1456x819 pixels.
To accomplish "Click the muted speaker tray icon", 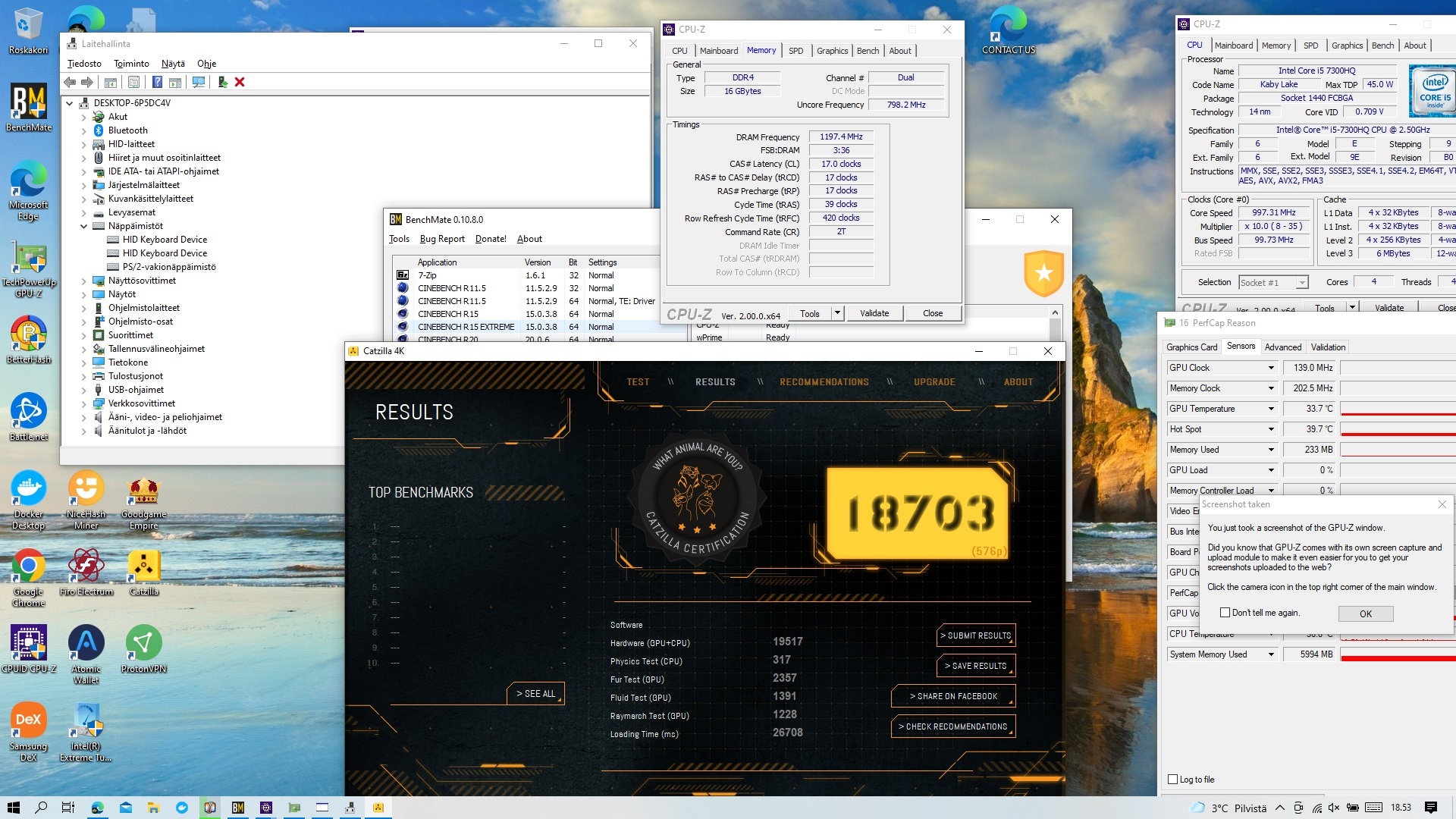I will pyautogui.click(x=1335, y=808).
